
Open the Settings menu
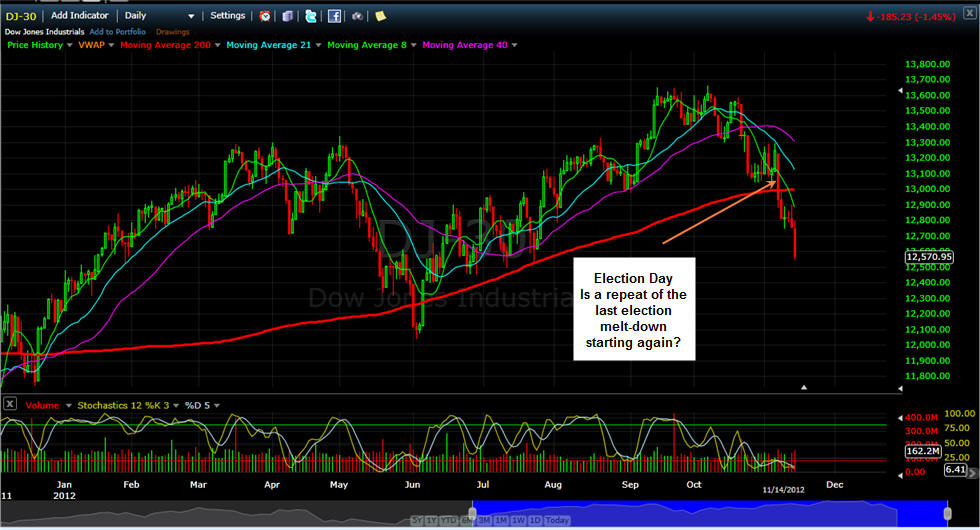pos(228,16)
